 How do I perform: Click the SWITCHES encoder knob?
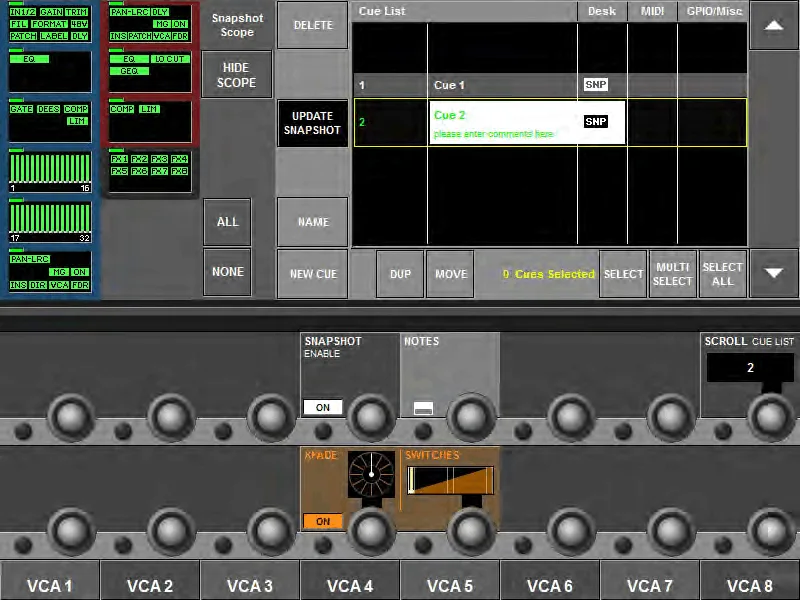tap(471, 531)
